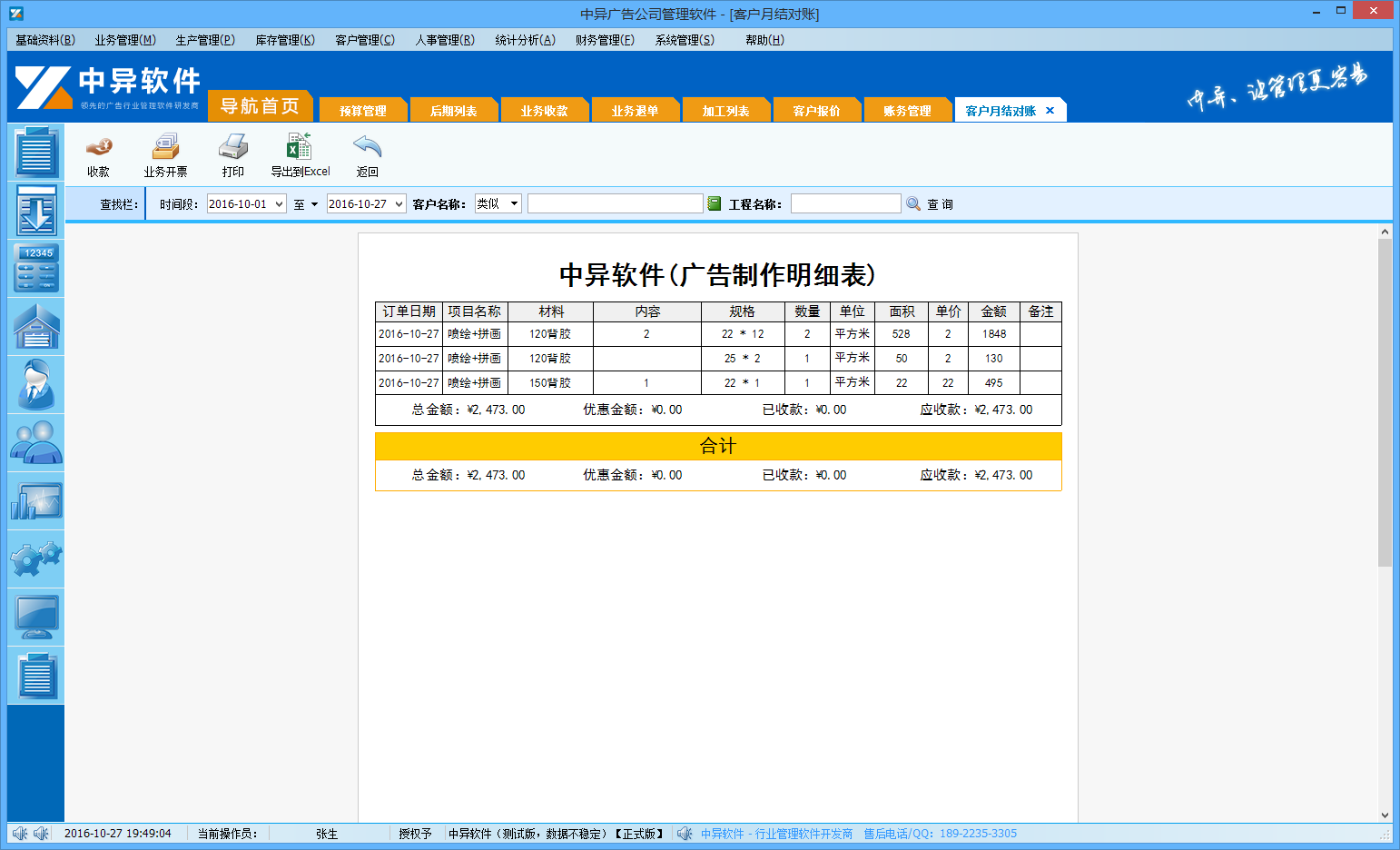Click the statistics chart icon in sidebar
This screenshot has width=1400, height=850.
(x=35, y=501)
